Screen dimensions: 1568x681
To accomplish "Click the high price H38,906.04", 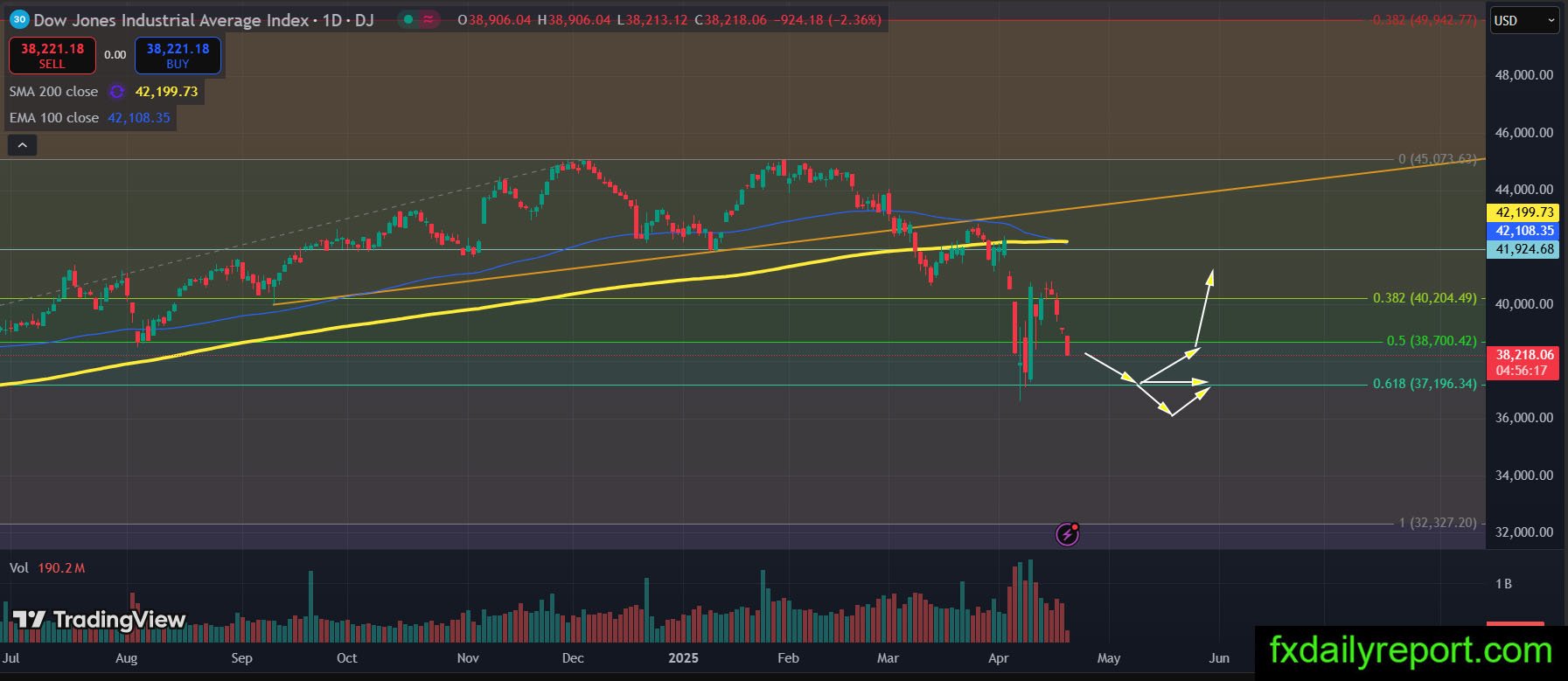I will 574,19.
